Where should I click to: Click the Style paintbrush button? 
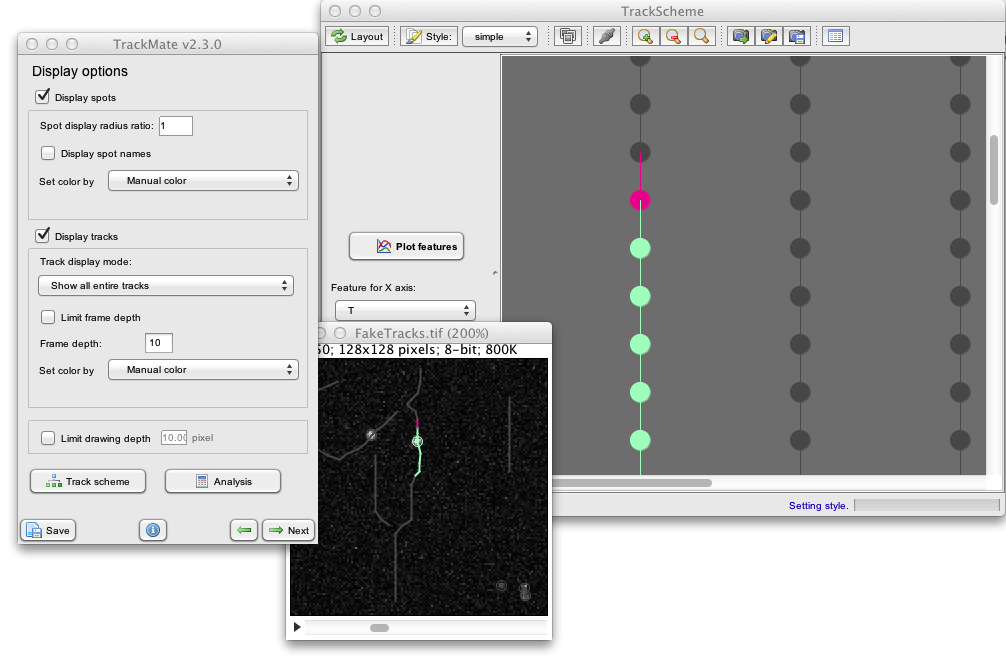[429, 37]
